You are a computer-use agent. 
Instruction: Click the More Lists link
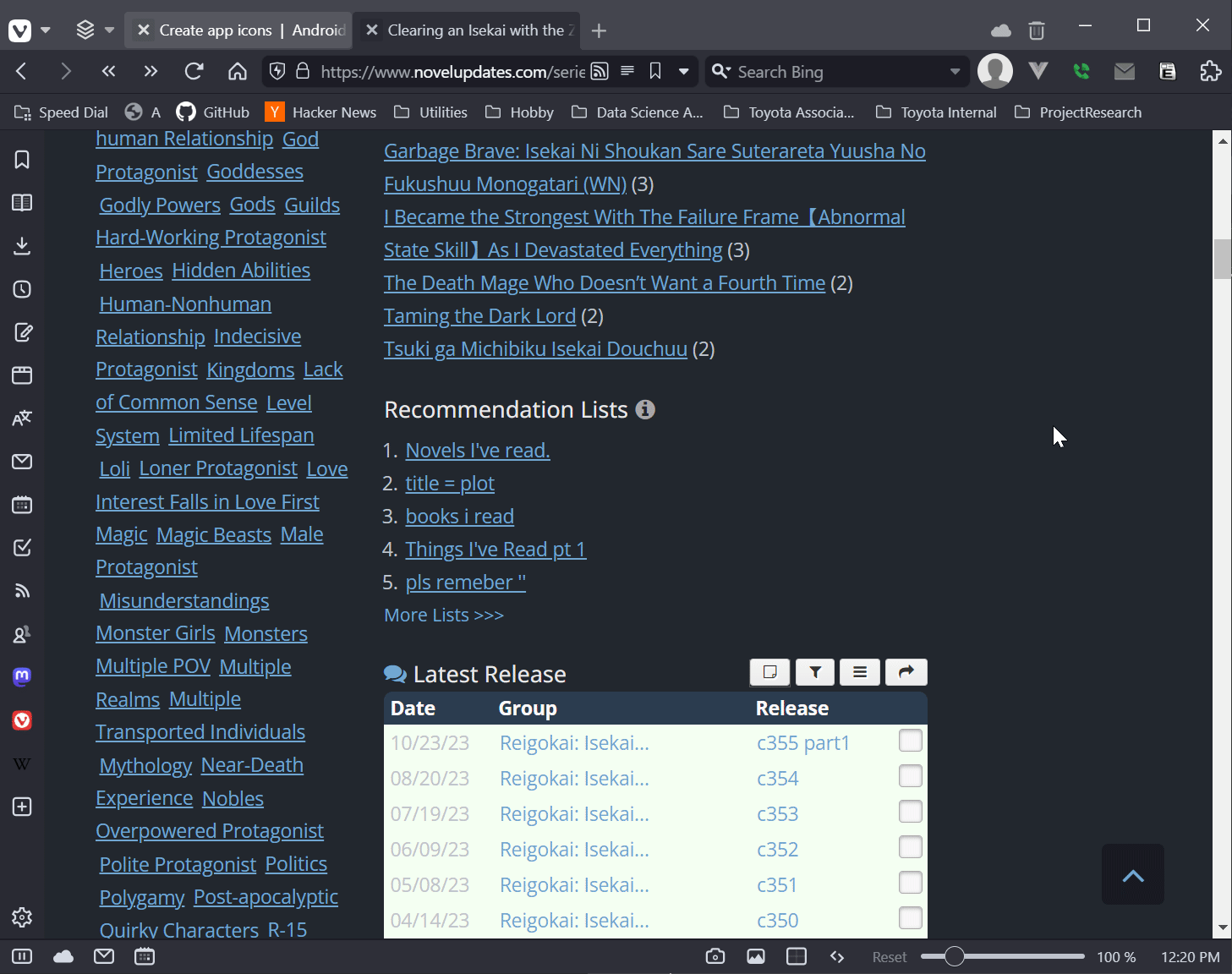444,616
